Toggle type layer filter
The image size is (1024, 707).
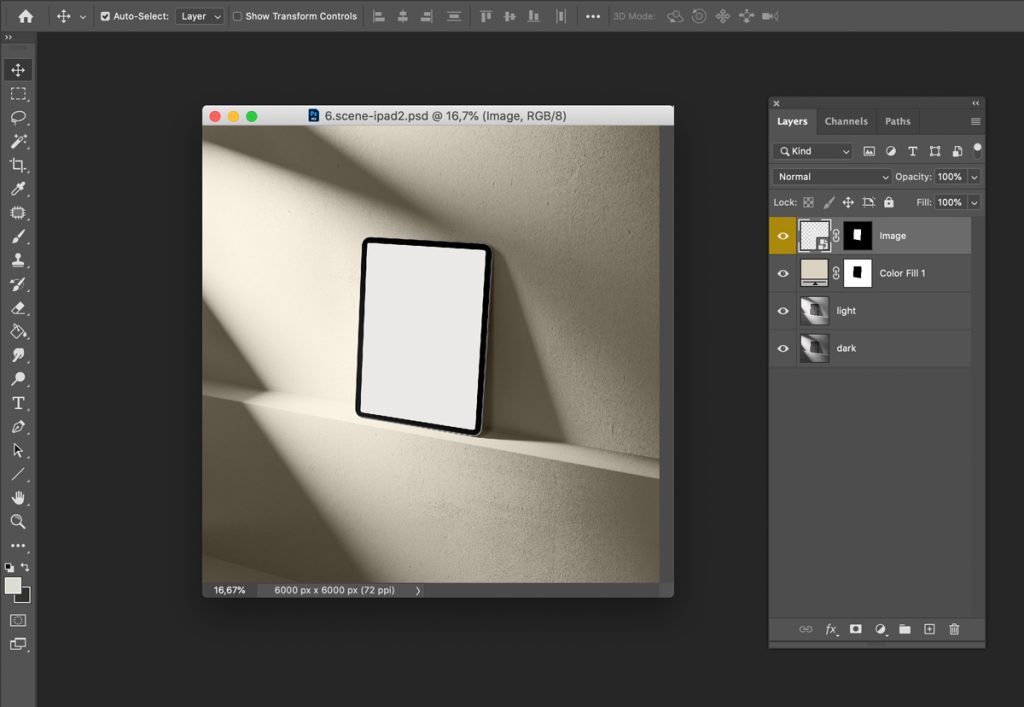913,151
